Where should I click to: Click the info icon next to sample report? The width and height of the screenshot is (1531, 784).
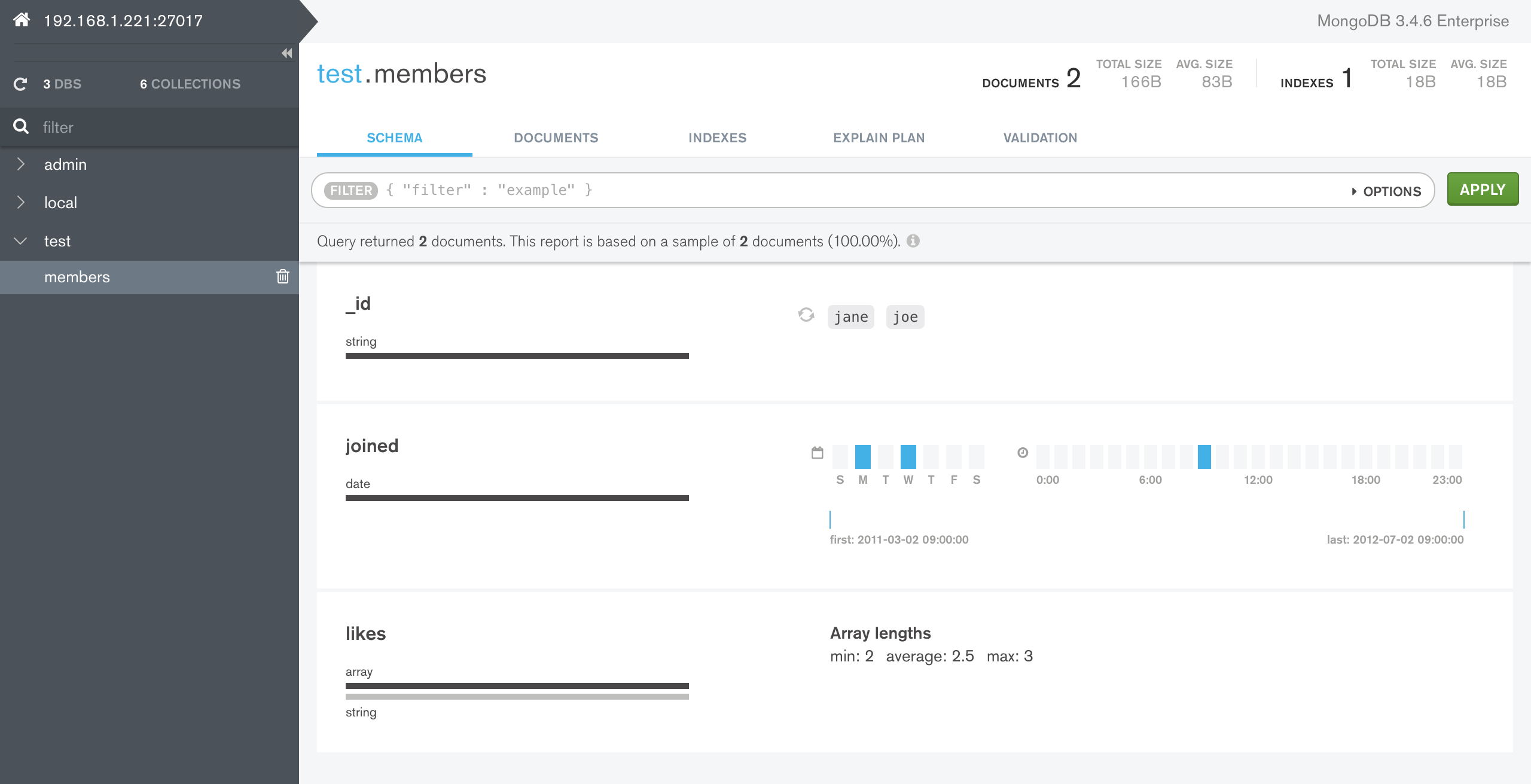coord(913,241)
